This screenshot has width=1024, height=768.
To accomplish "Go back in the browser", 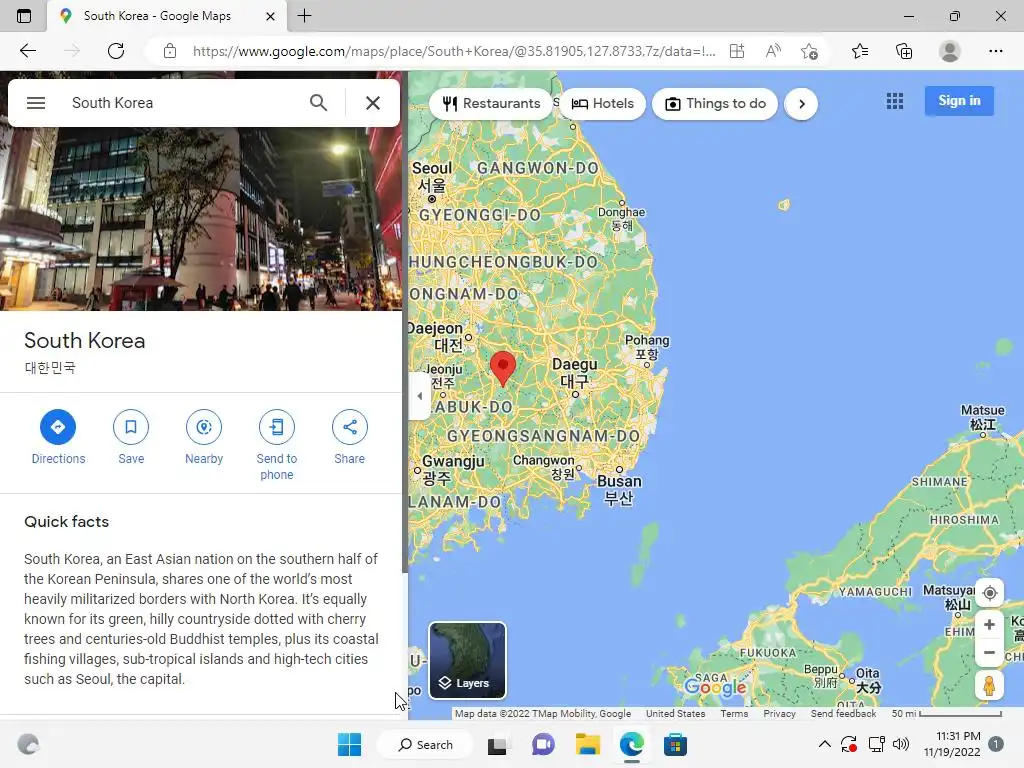I will click(27, 51).
